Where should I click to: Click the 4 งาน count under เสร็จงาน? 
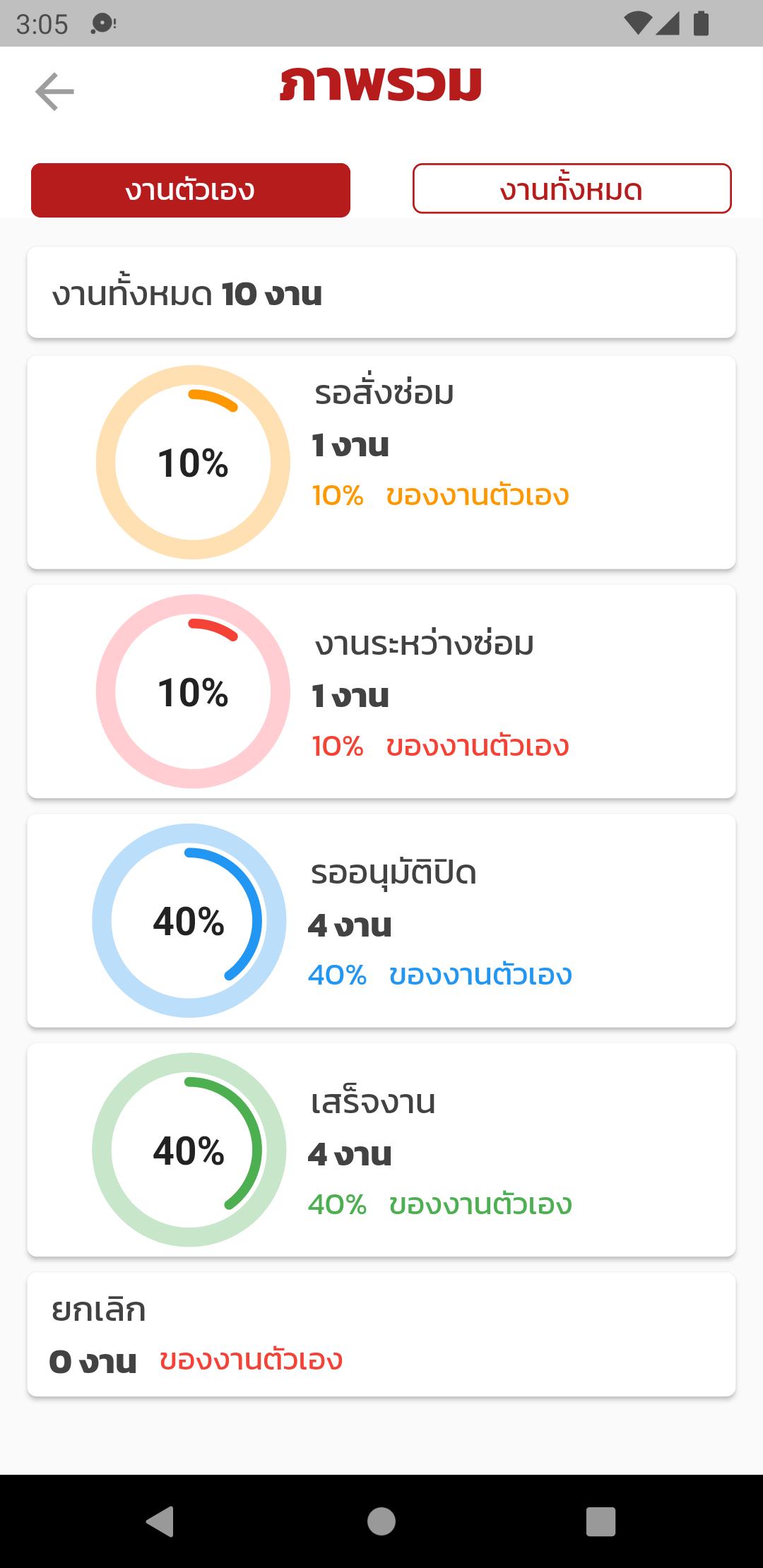(x=350, y=1155)
